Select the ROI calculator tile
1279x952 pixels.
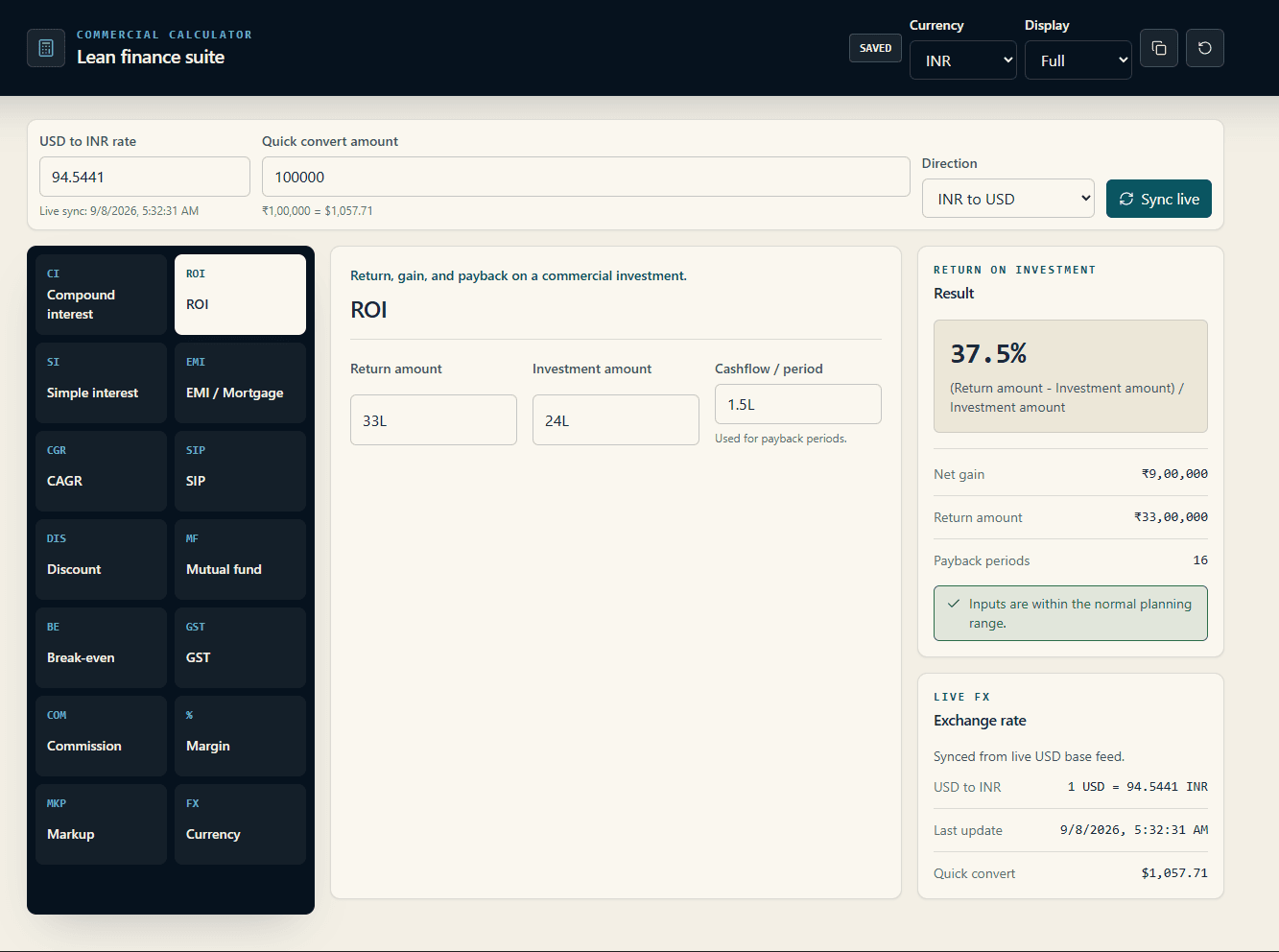coord(240,295)
